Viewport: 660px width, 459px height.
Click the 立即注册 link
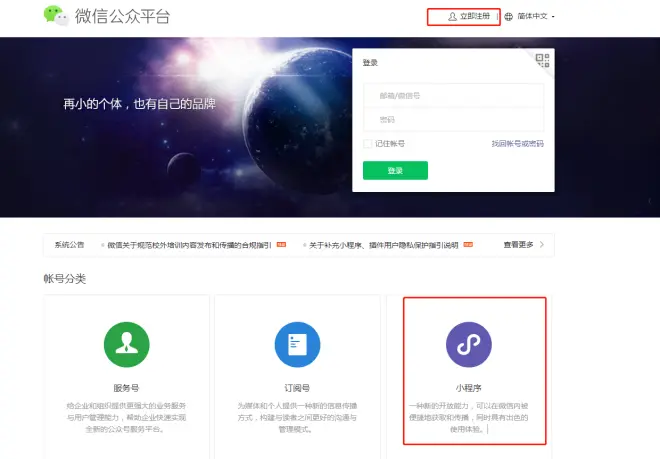[x=475, y=16]
